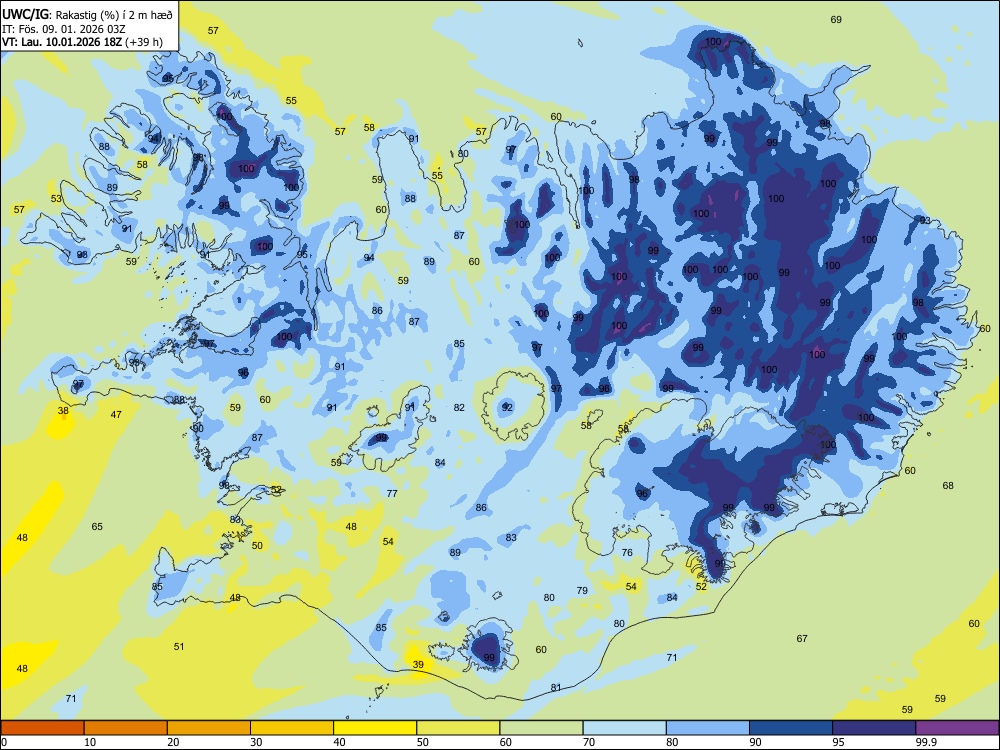Click the map value '77' in the central highlands
This screenshot has height=750, width=1000.
[392, 494]
